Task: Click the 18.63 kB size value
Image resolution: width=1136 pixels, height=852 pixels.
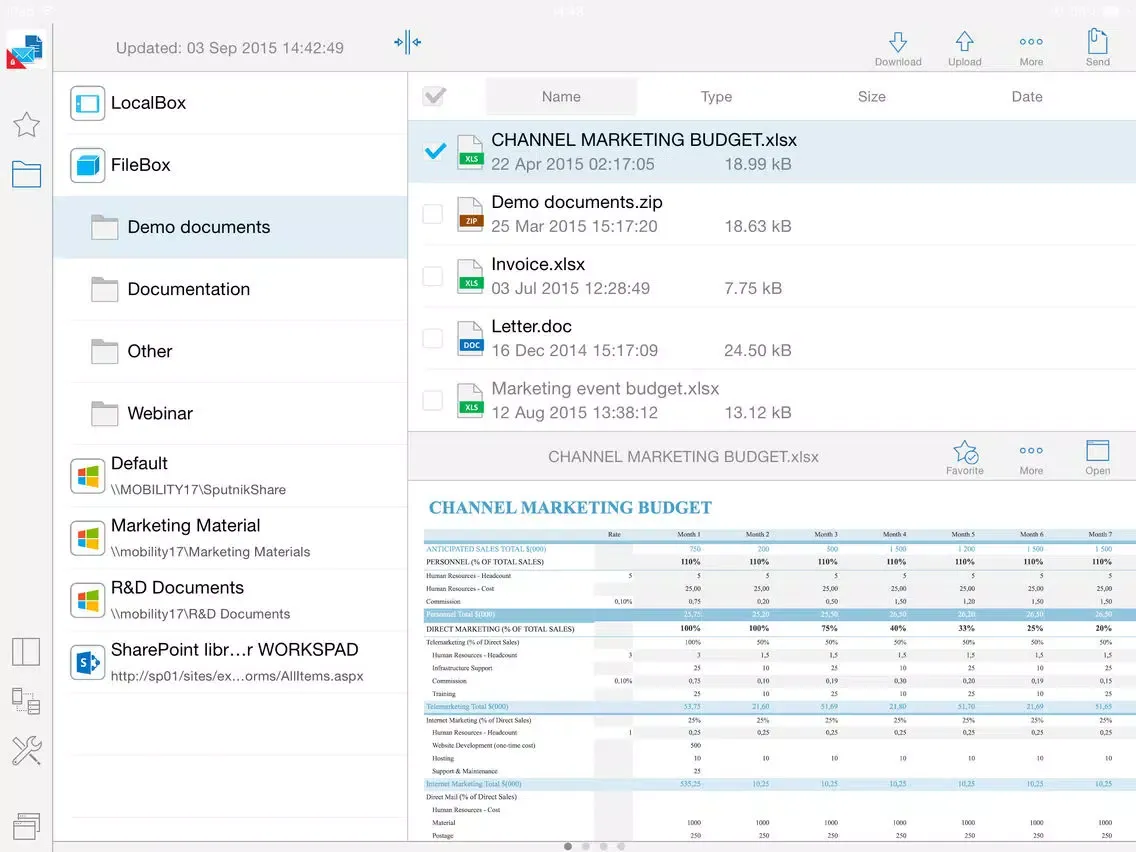Action: (x=758, y=226)
